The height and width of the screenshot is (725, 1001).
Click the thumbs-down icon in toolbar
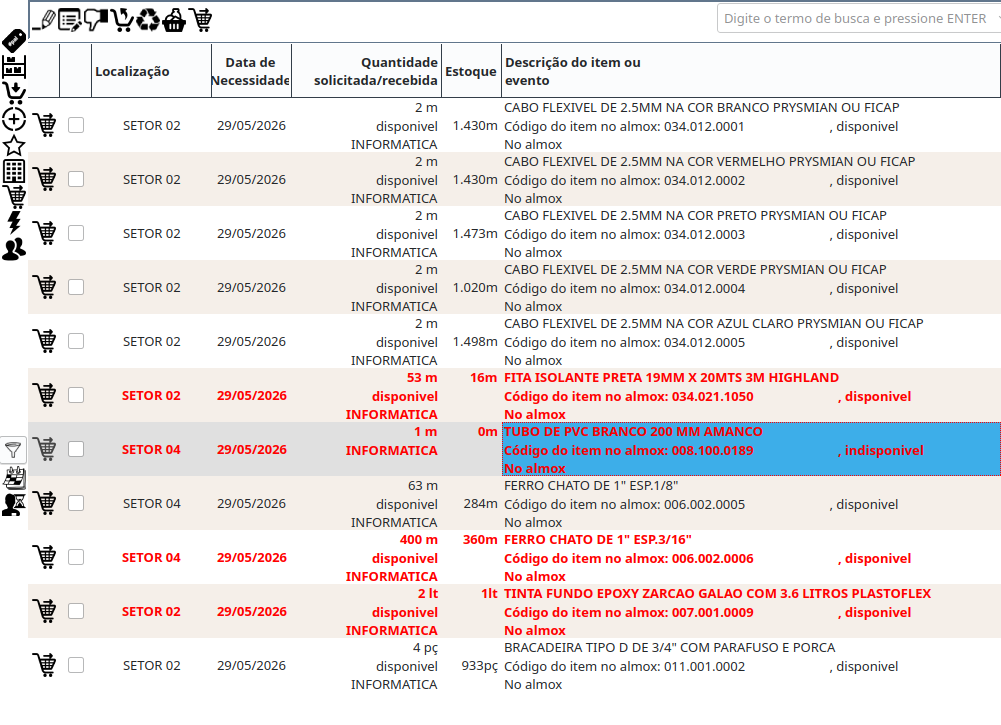(x=96, y=19)
